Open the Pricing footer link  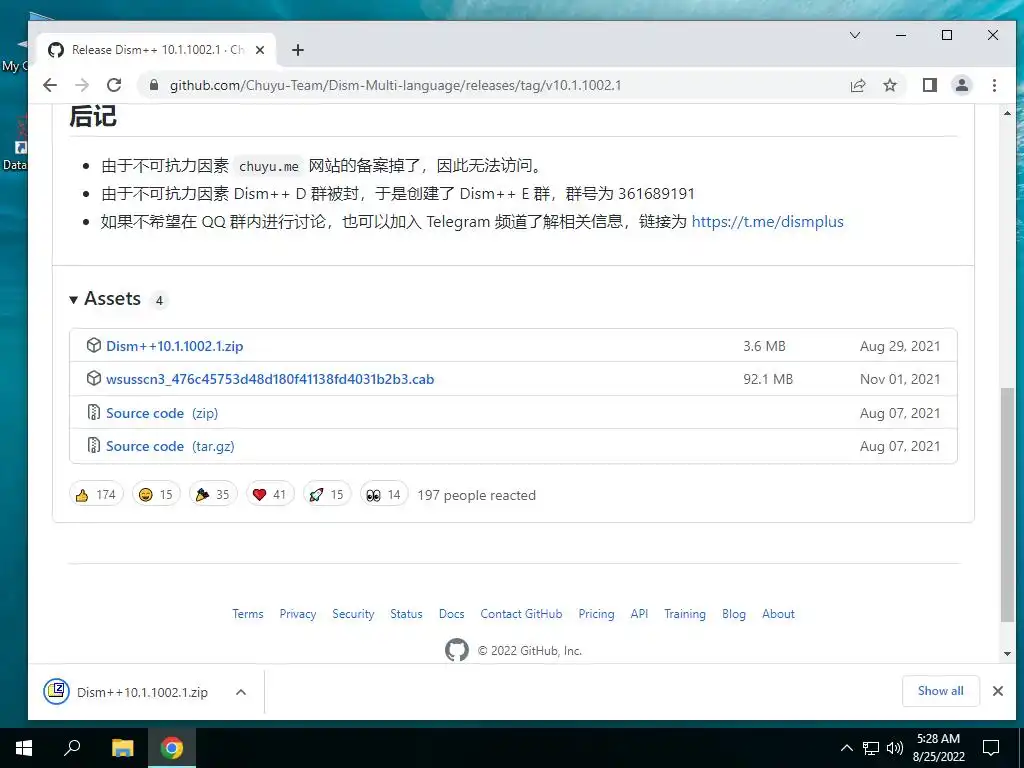[596, 614]
